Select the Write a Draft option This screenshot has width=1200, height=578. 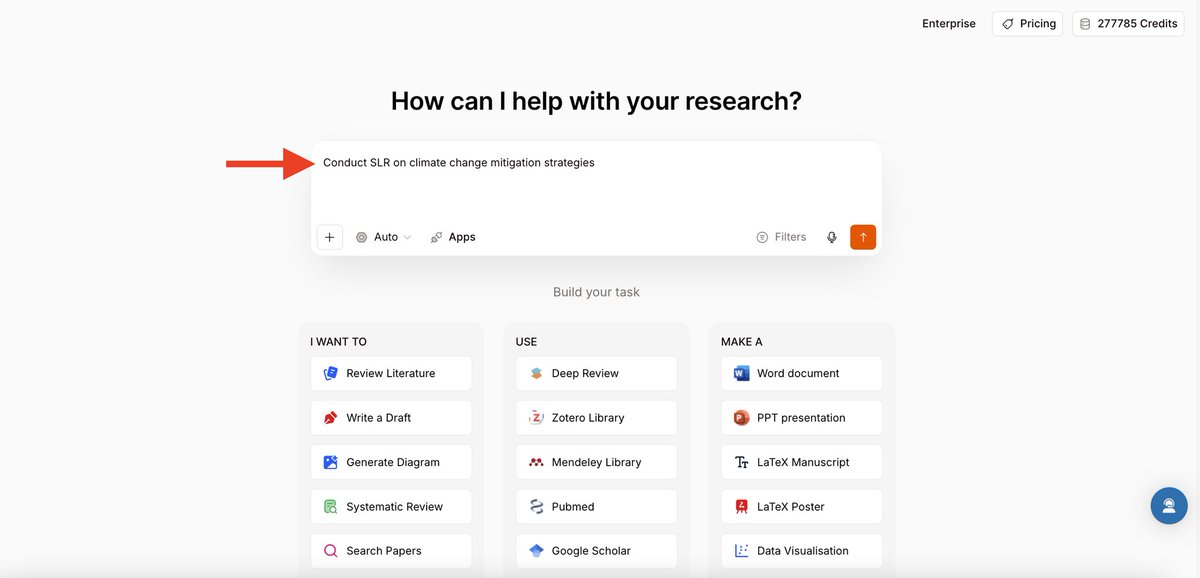(x=391, y=418)
